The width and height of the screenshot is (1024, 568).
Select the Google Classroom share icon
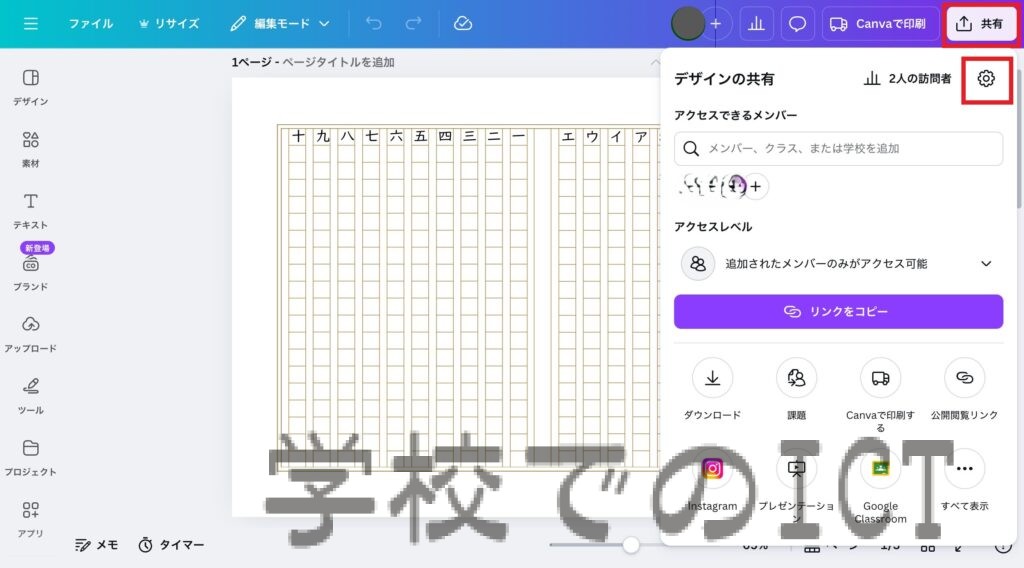coord(880,468)
